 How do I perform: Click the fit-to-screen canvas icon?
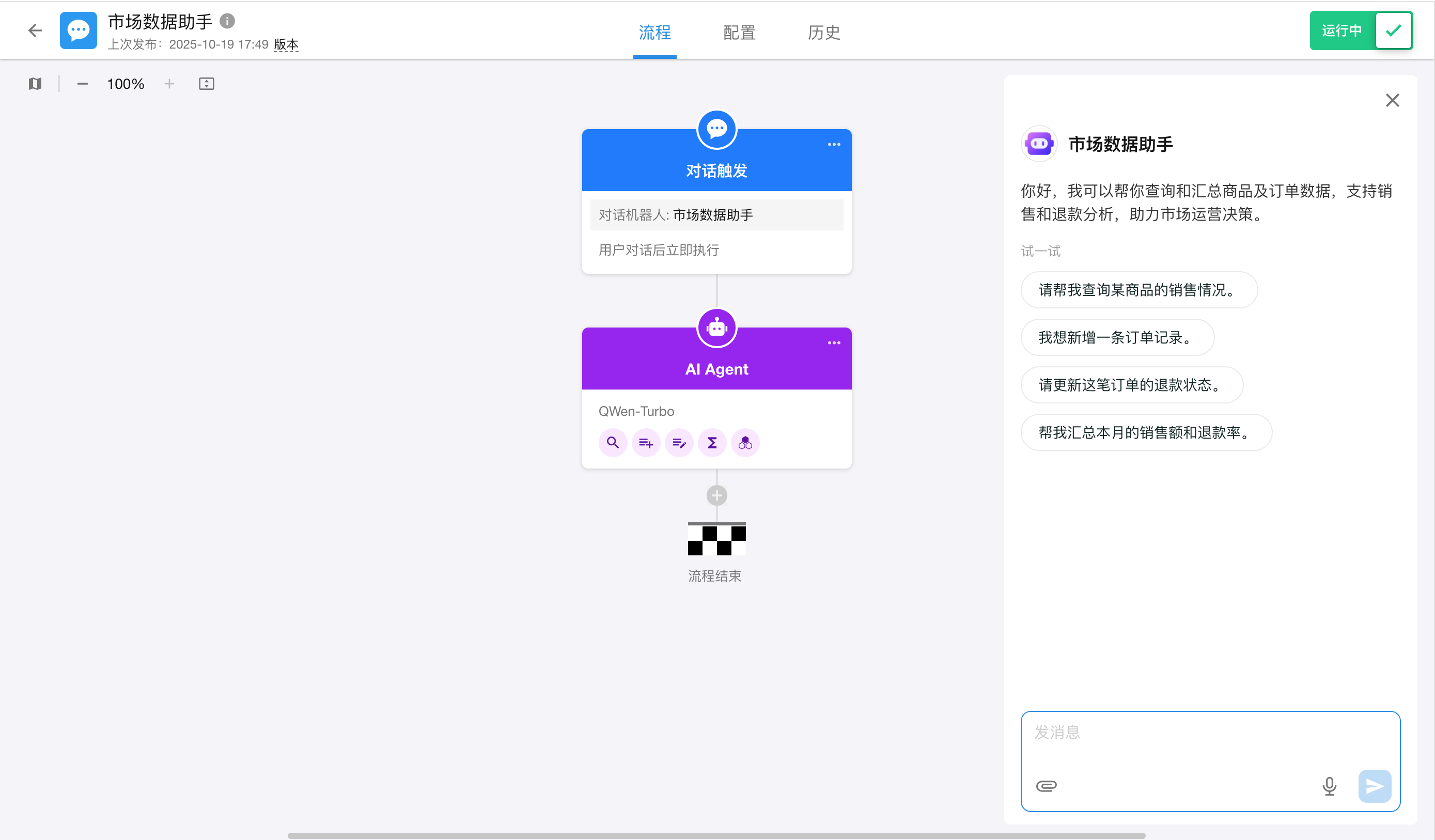[x=206, y=84]
